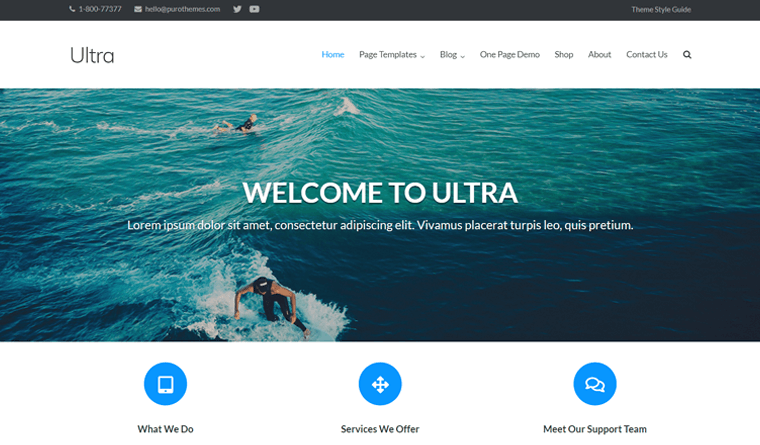Click the hello@purothemes.com email link
760x445 pixels.
click(182, 9)
